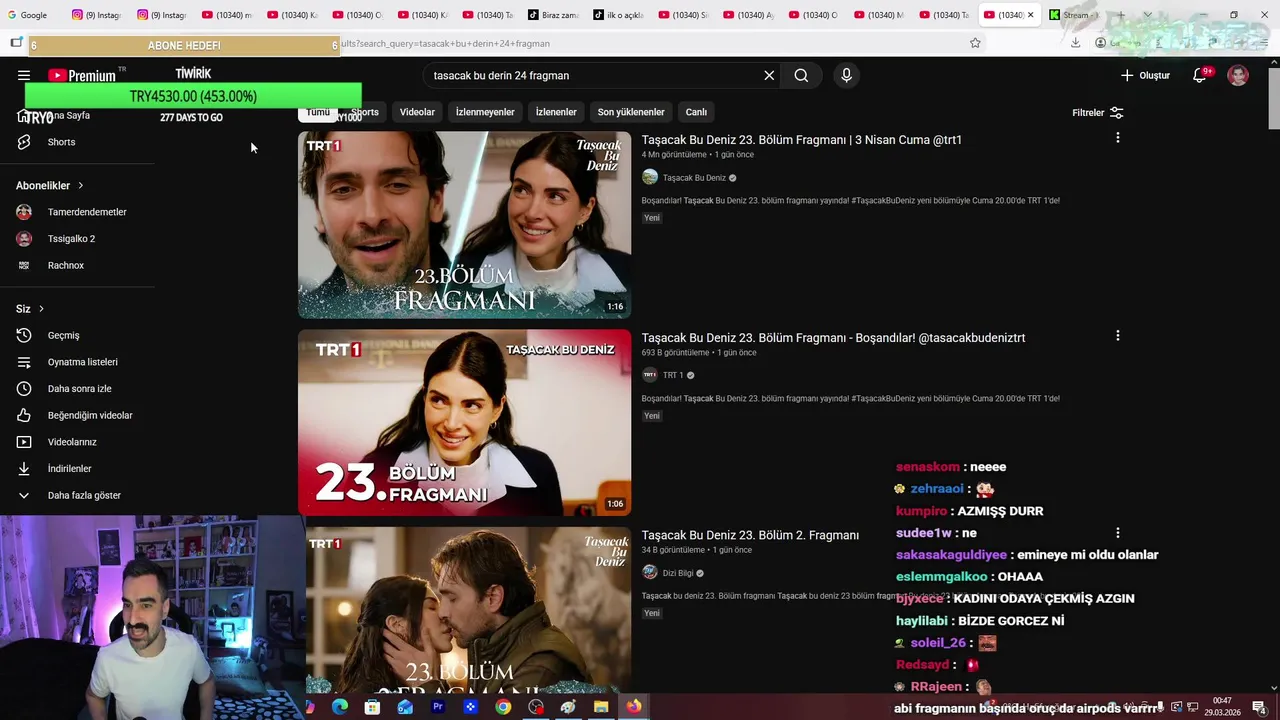Image resolution: width=1280 pixels, height=720 pixels.
Task: Open Daha sonra izle list
Action: click(79, 389)
